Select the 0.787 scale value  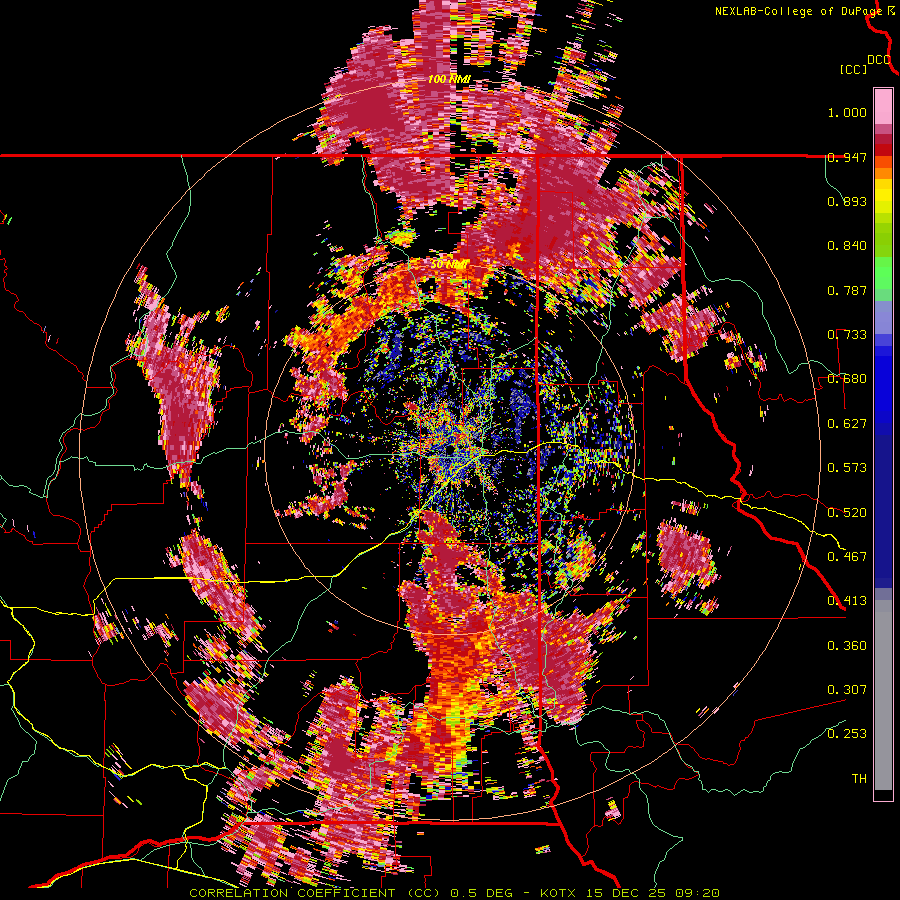(847, 290)
